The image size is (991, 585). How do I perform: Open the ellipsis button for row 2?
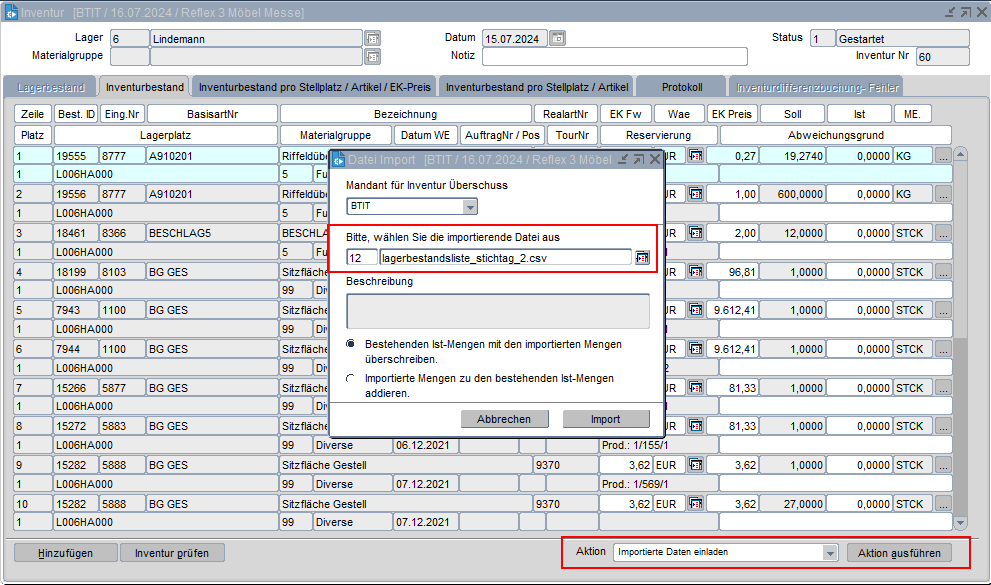coord(942,193)
